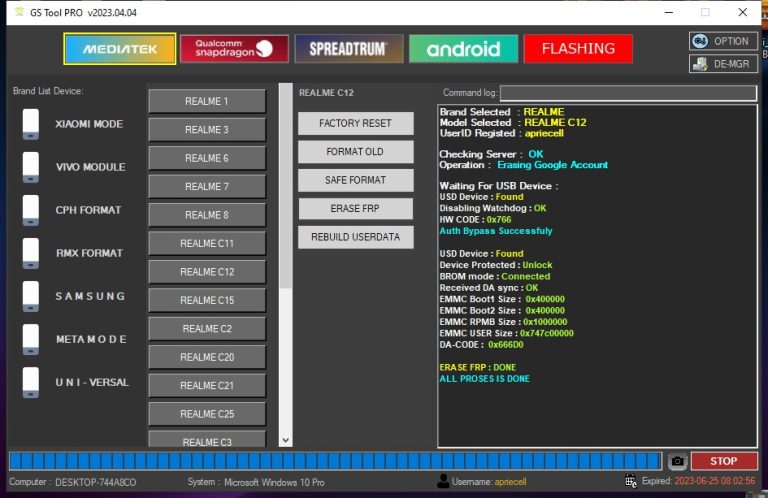Image resolution: width=768 pixels, height=498 pixels.
Task: Pick REALME C21 model
Action: tap(207, 385)
